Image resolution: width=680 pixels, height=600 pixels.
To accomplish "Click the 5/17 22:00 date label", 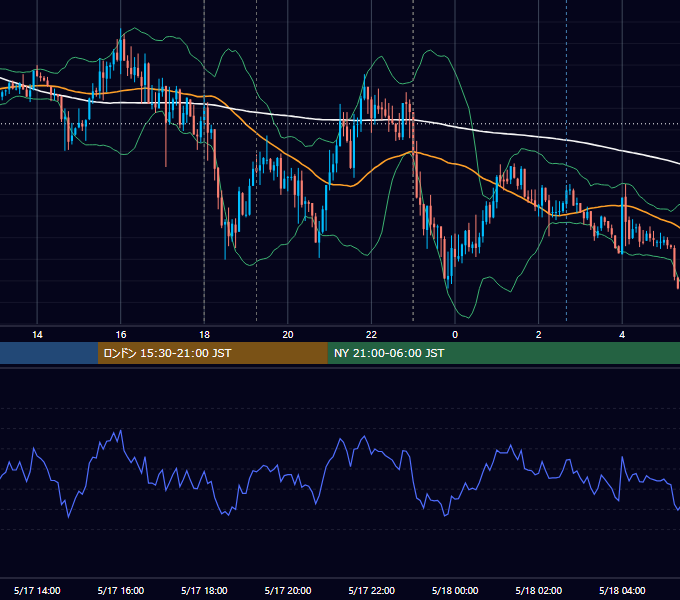I will (x=372, y=590).
